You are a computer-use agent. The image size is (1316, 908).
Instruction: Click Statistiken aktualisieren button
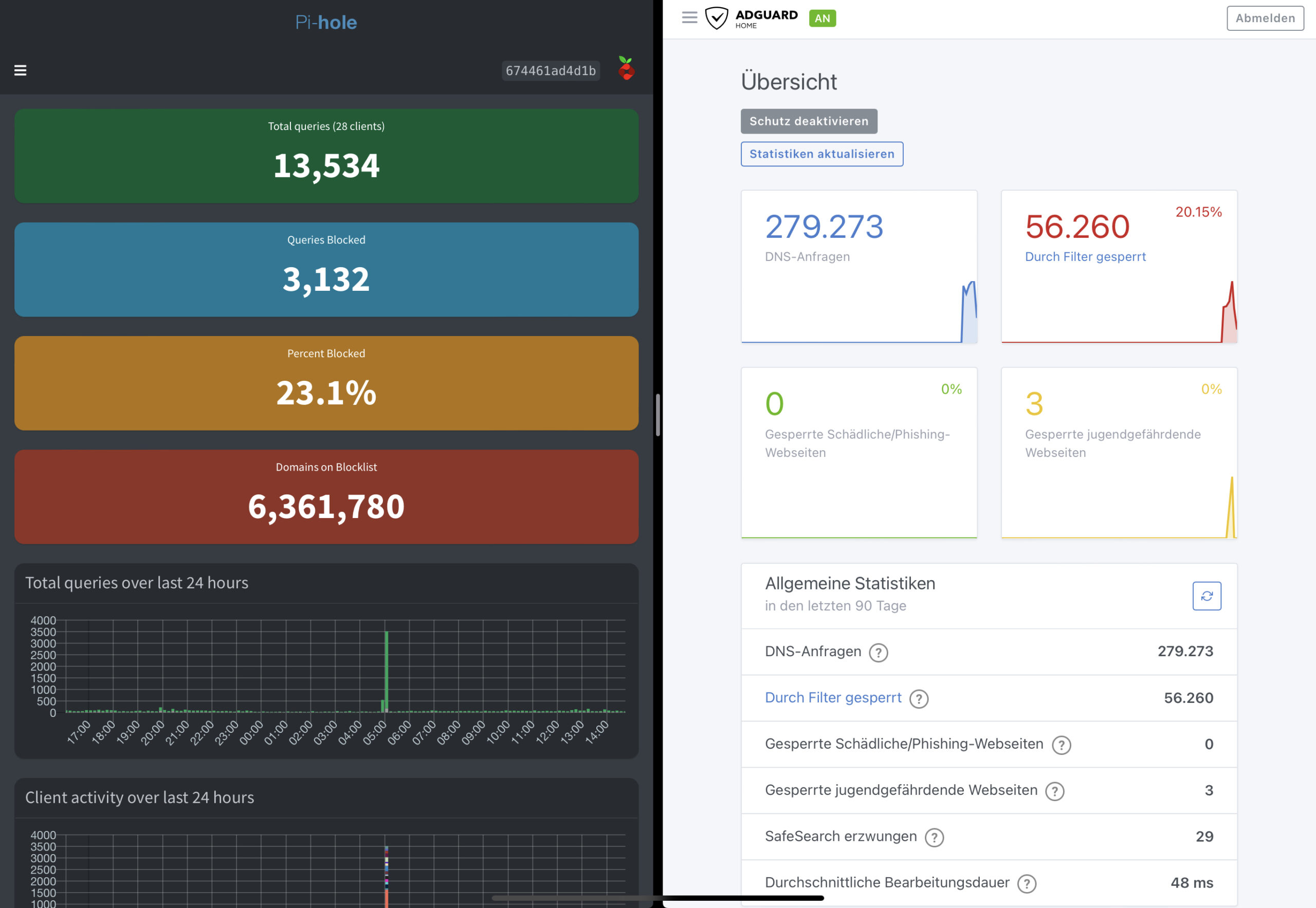pos(821,154)
